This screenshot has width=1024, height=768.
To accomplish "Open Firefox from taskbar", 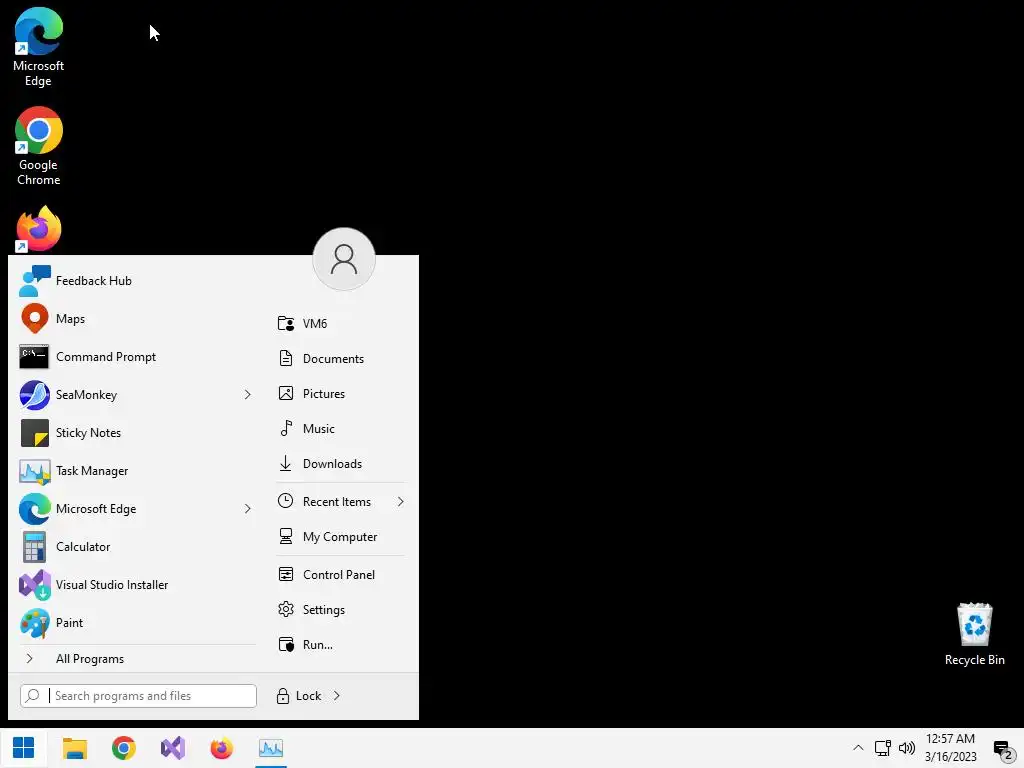I will point(221,748).
